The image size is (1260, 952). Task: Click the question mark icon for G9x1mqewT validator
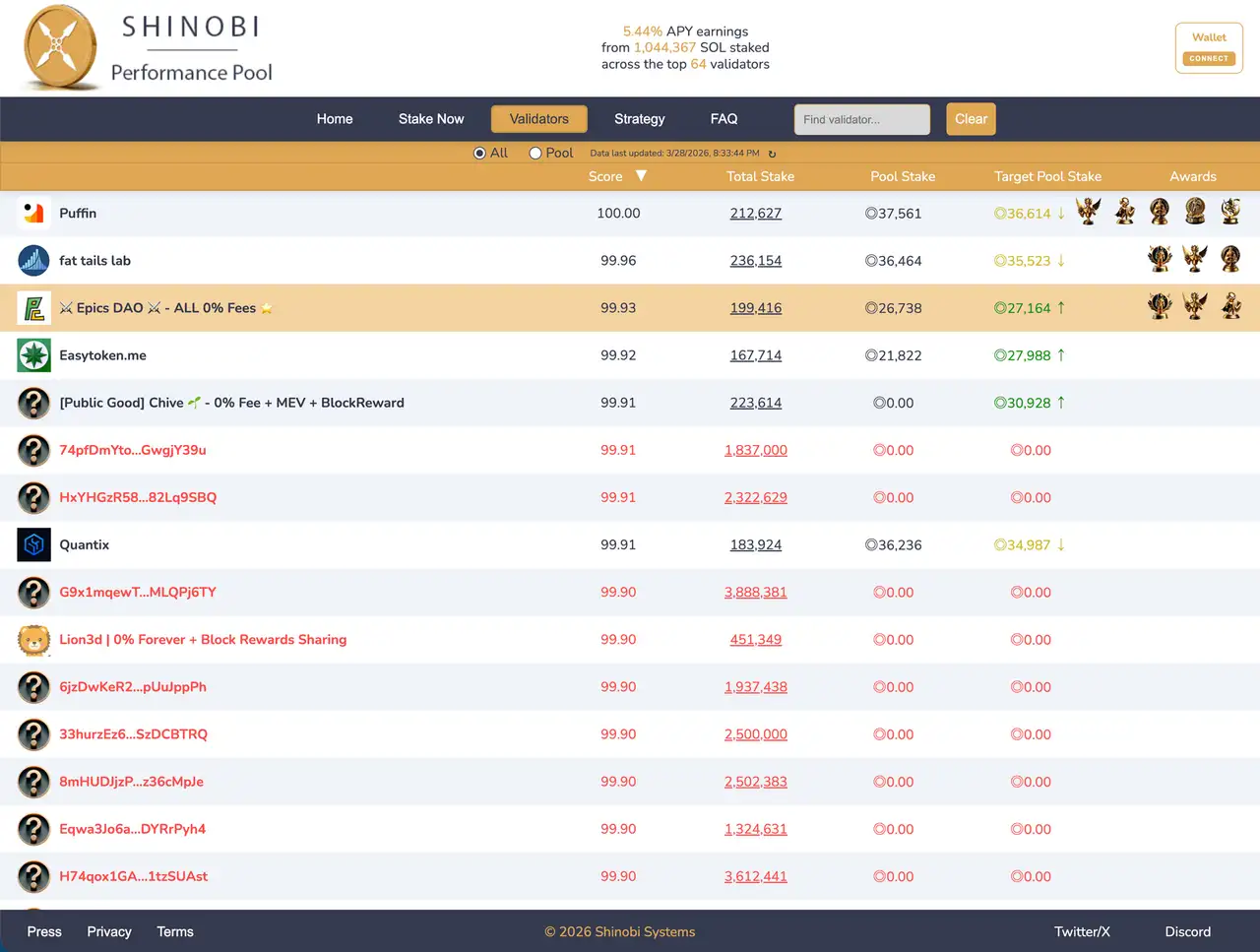click(x=33, y=592)
